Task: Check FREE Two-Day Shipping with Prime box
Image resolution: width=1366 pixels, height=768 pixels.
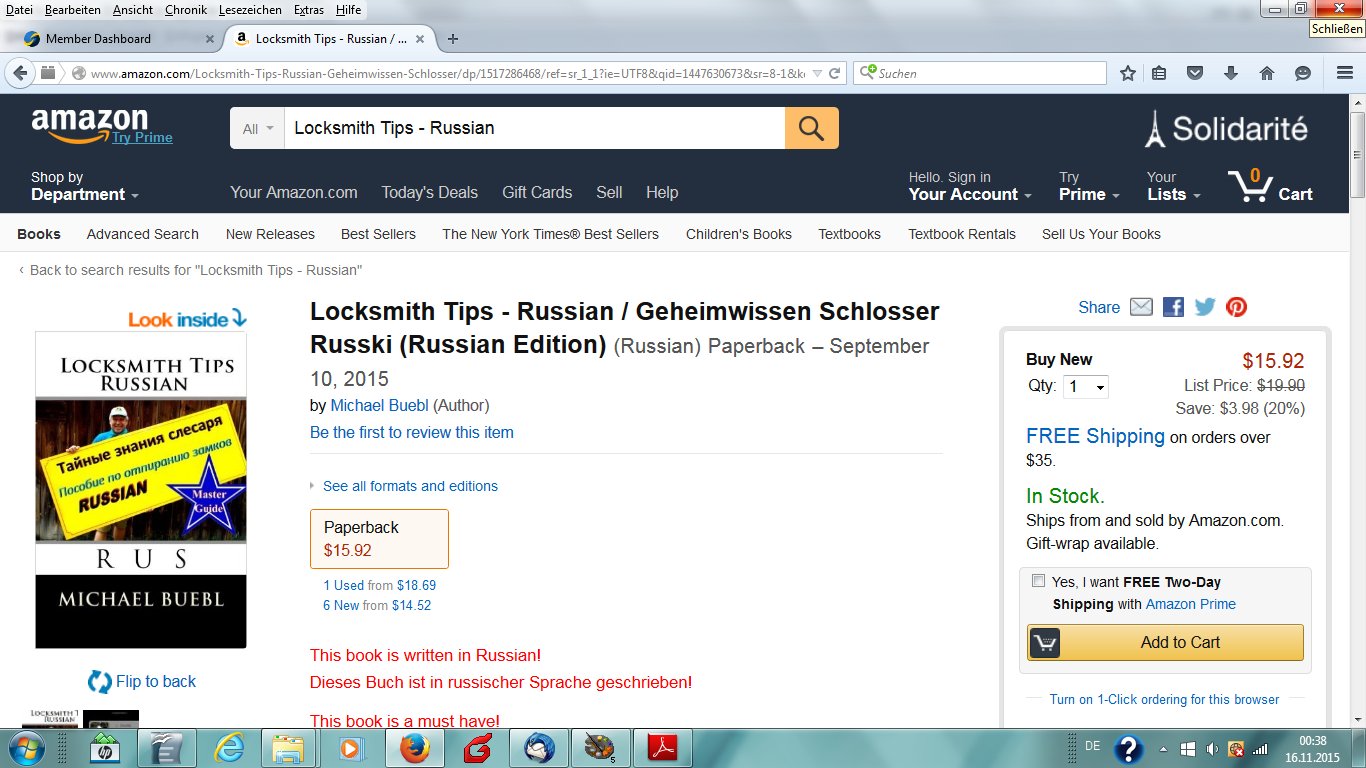Action: [1038, 581]
